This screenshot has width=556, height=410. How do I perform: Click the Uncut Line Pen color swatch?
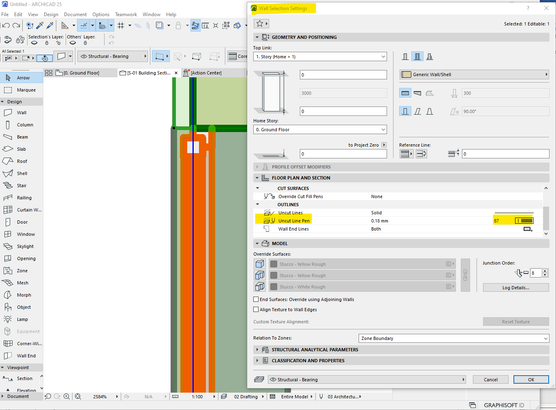click(x=524, y=221)
